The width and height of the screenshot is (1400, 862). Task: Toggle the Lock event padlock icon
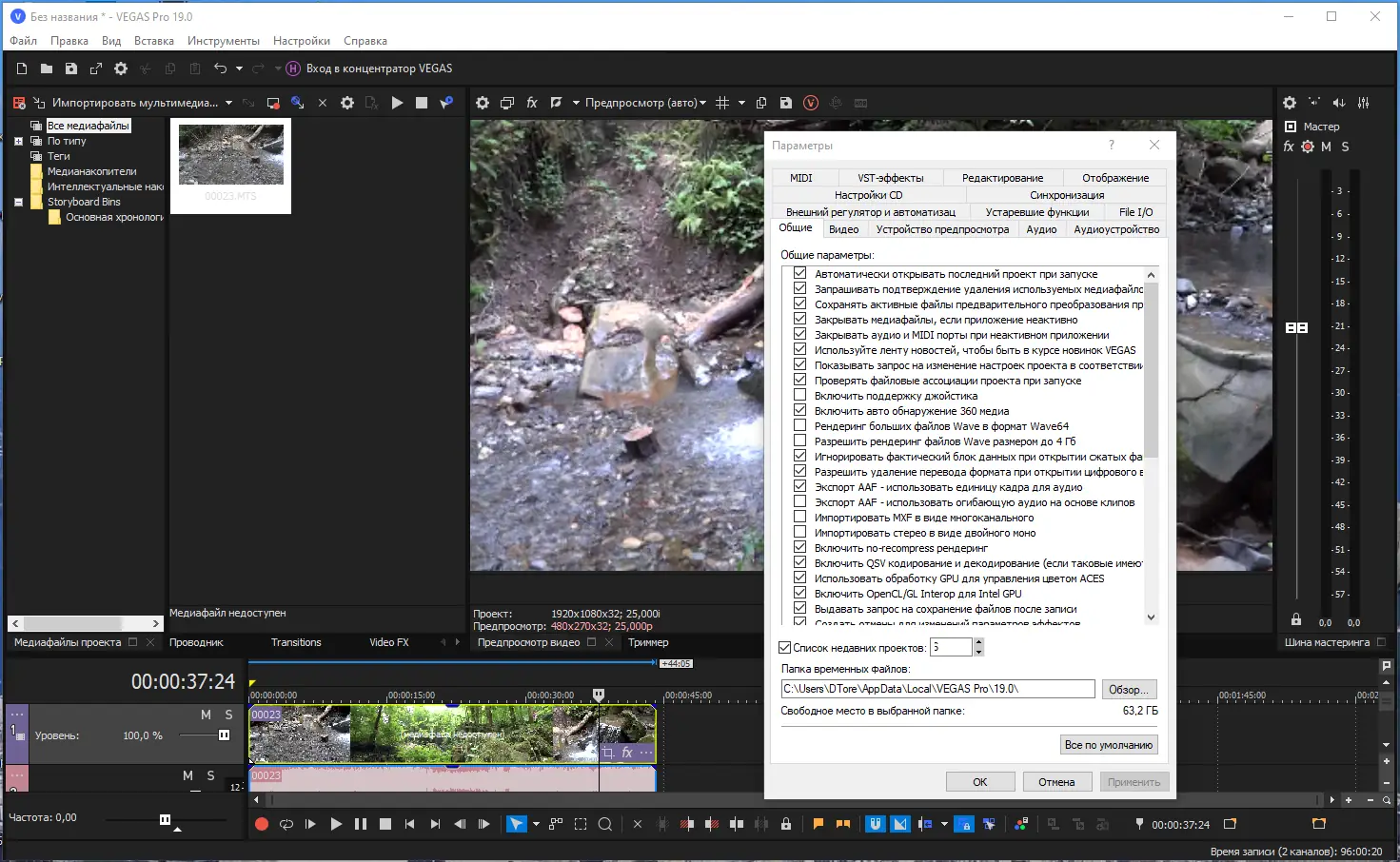click(x=785, y=824)
